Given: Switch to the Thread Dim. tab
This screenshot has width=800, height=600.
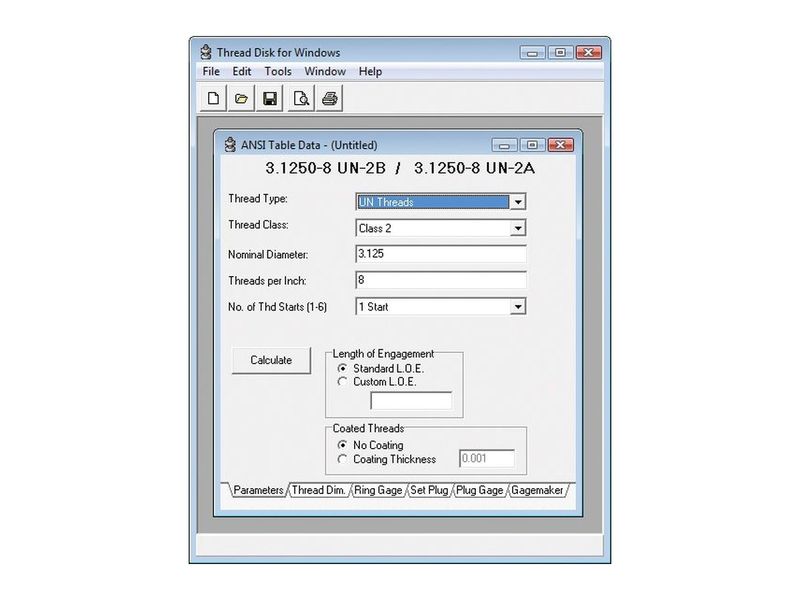Looking at the screenshot, I should pos(318,490).
